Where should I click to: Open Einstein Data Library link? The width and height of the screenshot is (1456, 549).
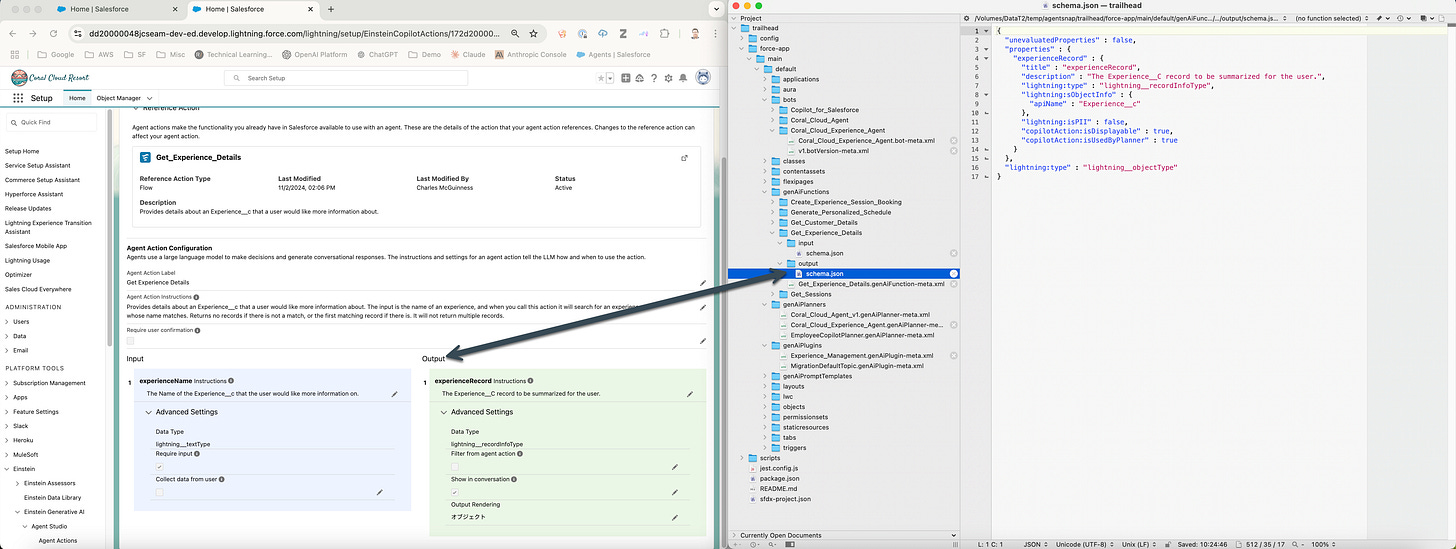51,497
